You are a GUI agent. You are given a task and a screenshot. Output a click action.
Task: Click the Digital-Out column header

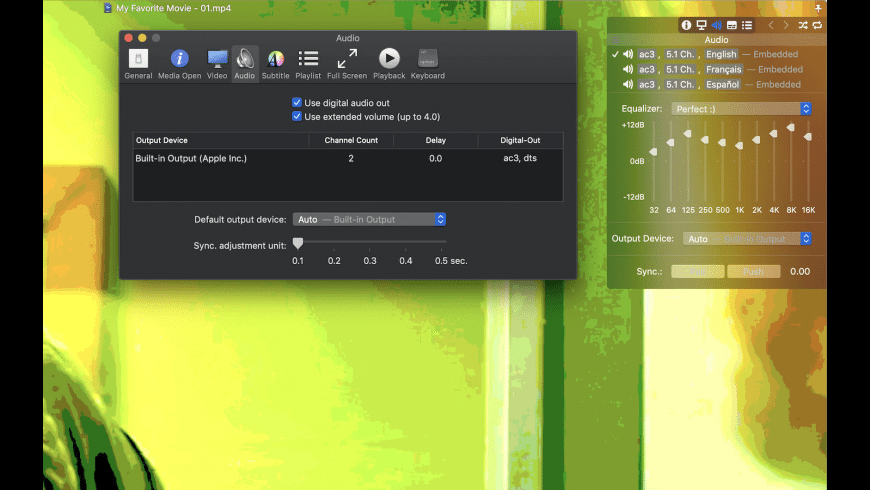pyautogui.click(x=520, y=140)
